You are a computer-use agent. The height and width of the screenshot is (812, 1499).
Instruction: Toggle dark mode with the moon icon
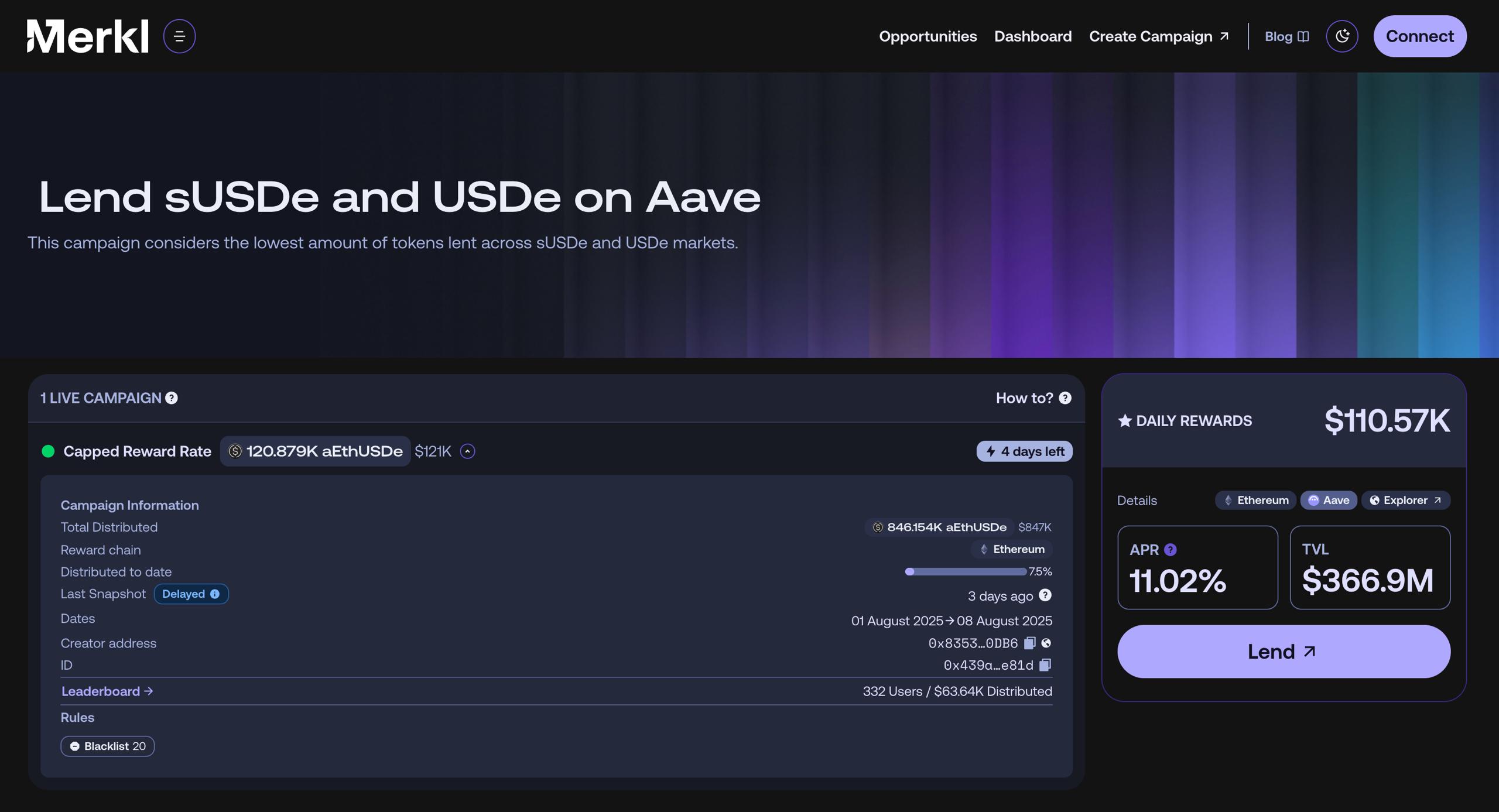click(x=1342, y=36)
